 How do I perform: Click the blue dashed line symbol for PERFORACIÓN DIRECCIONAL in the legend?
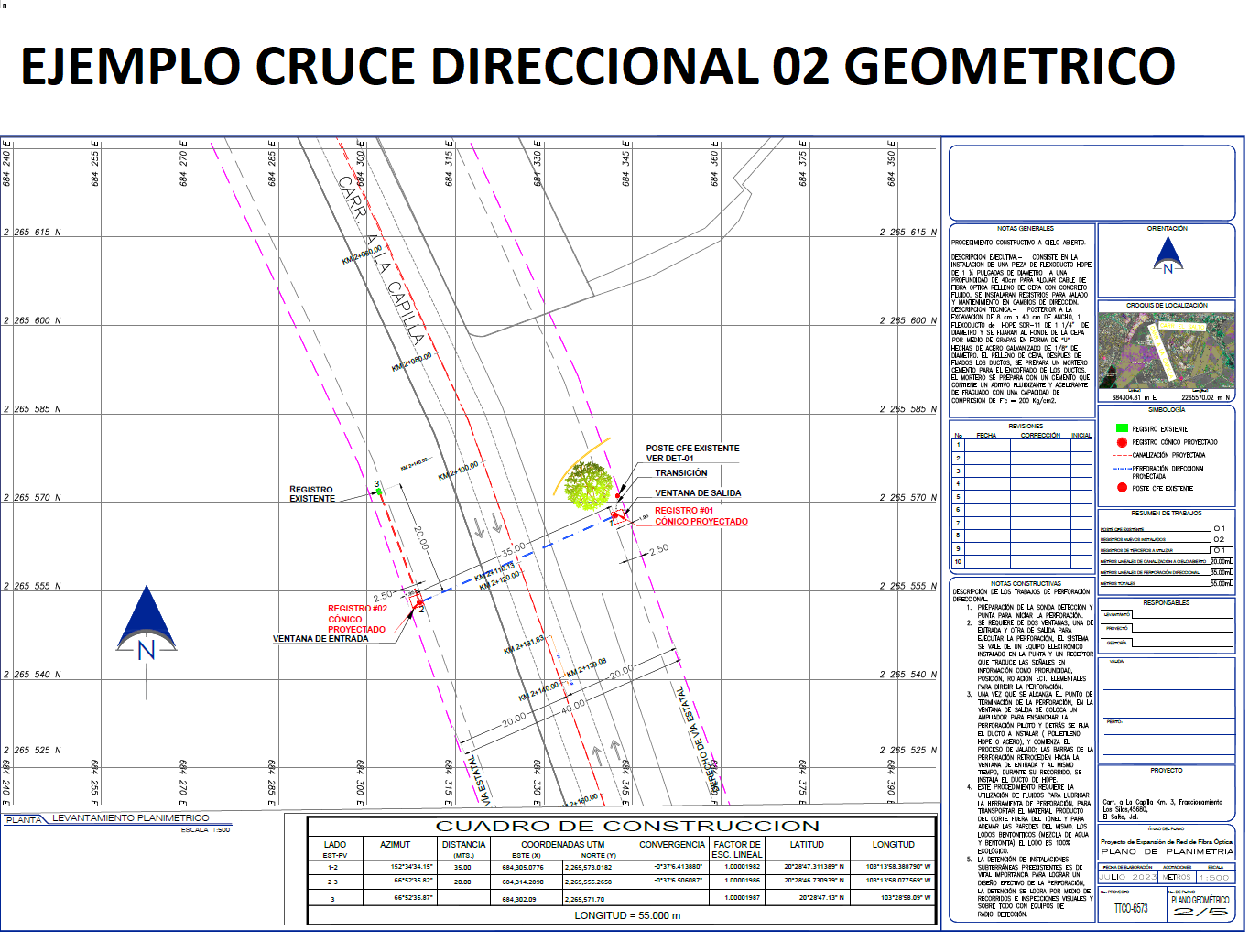coord(1122,469)
